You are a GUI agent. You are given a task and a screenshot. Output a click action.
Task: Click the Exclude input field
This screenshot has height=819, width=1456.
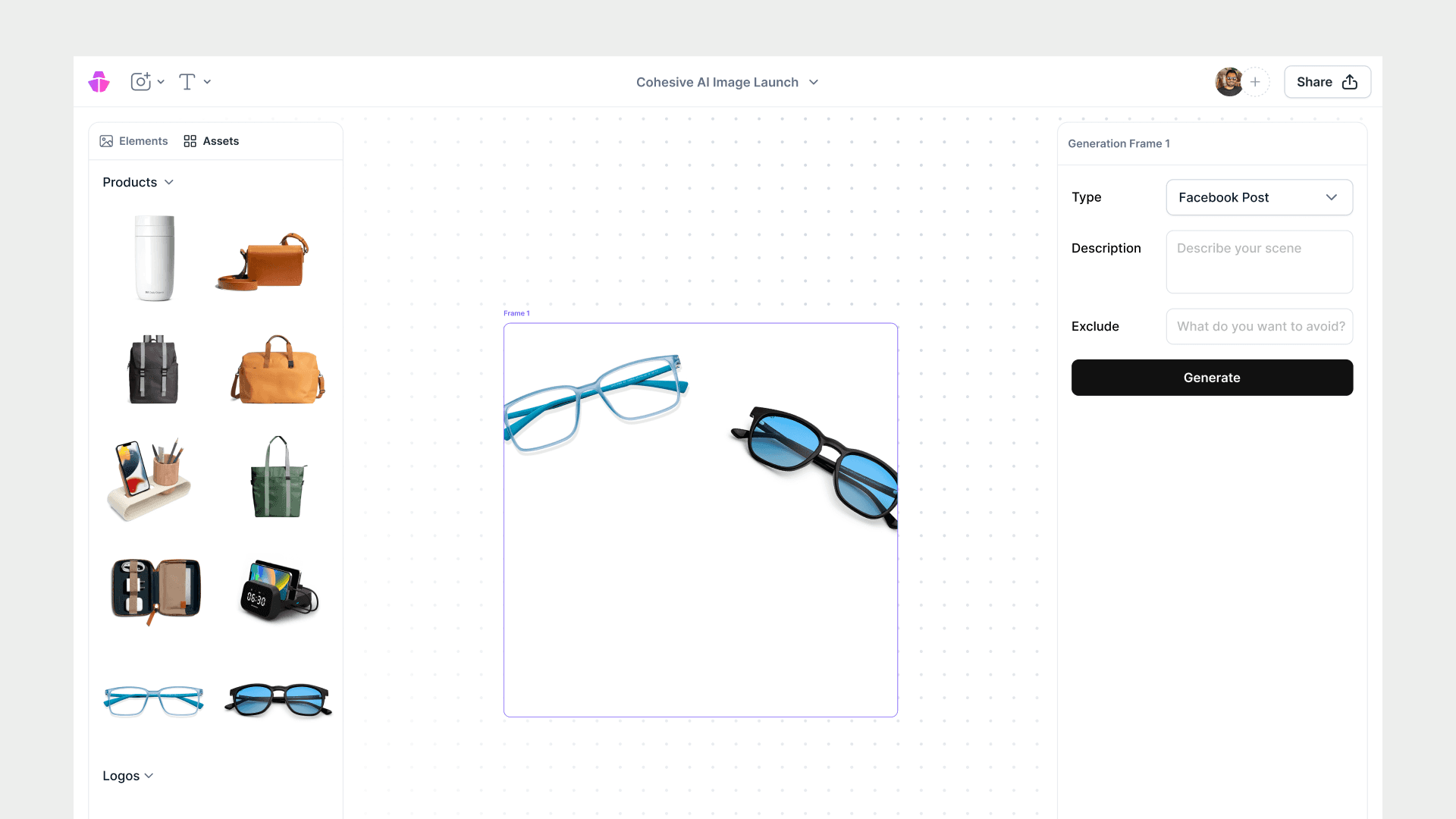pos(1259,326)
